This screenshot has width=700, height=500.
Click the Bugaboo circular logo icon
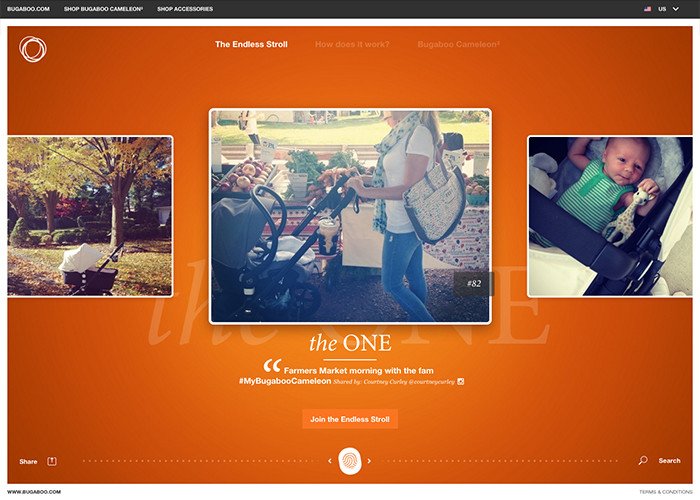(33, 49)
